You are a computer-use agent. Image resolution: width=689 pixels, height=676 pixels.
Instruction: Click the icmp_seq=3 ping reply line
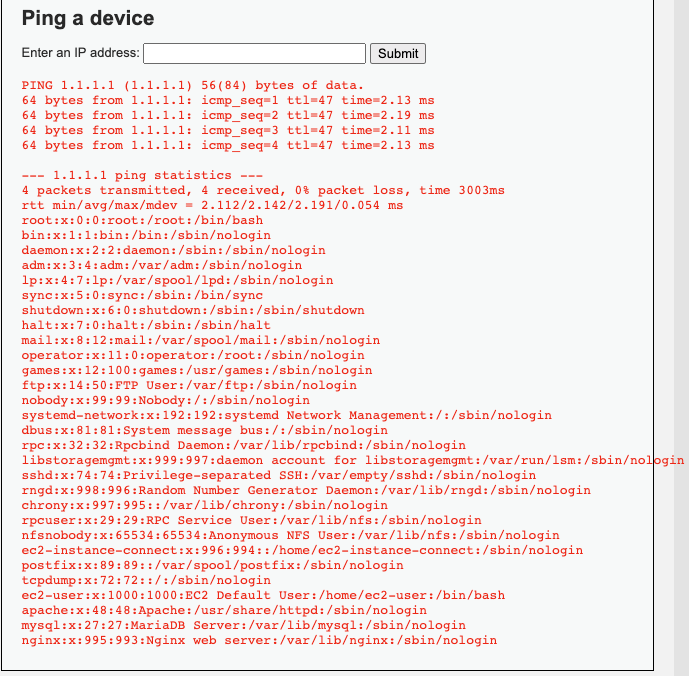click(x=228, y=130)
